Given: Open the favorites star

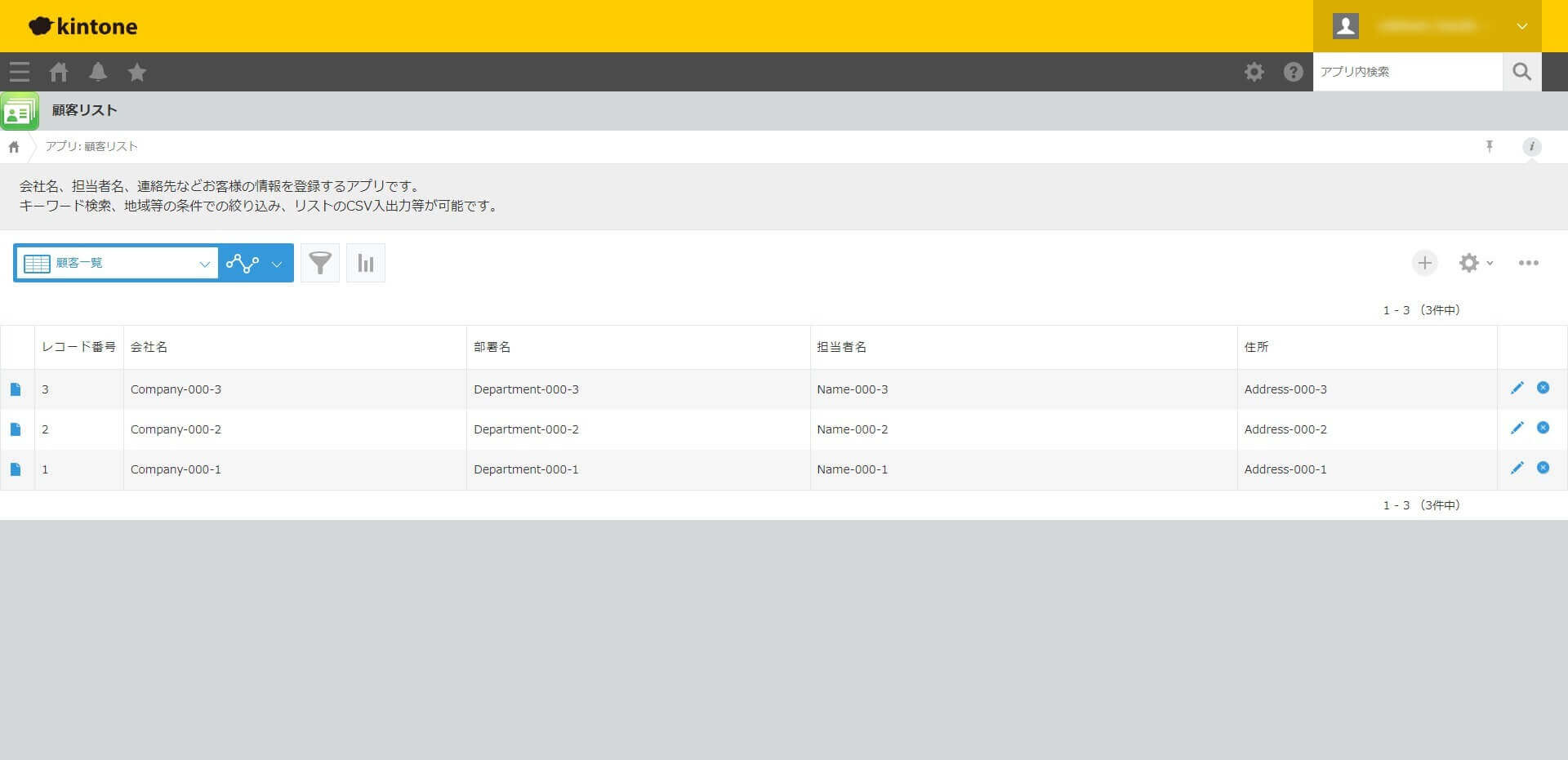Looking at the screenshot, I should [137, 72].
